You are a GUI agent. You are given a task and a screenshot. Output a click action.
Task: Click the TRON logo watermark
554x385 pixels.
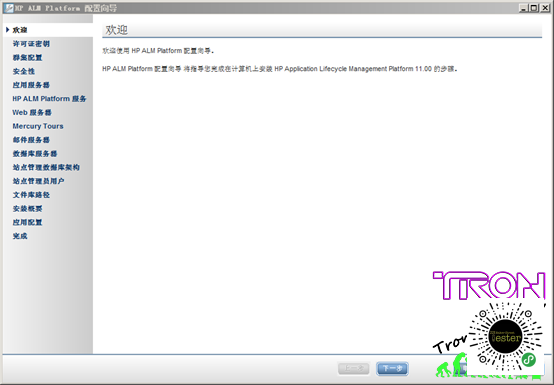coord(489,285)
